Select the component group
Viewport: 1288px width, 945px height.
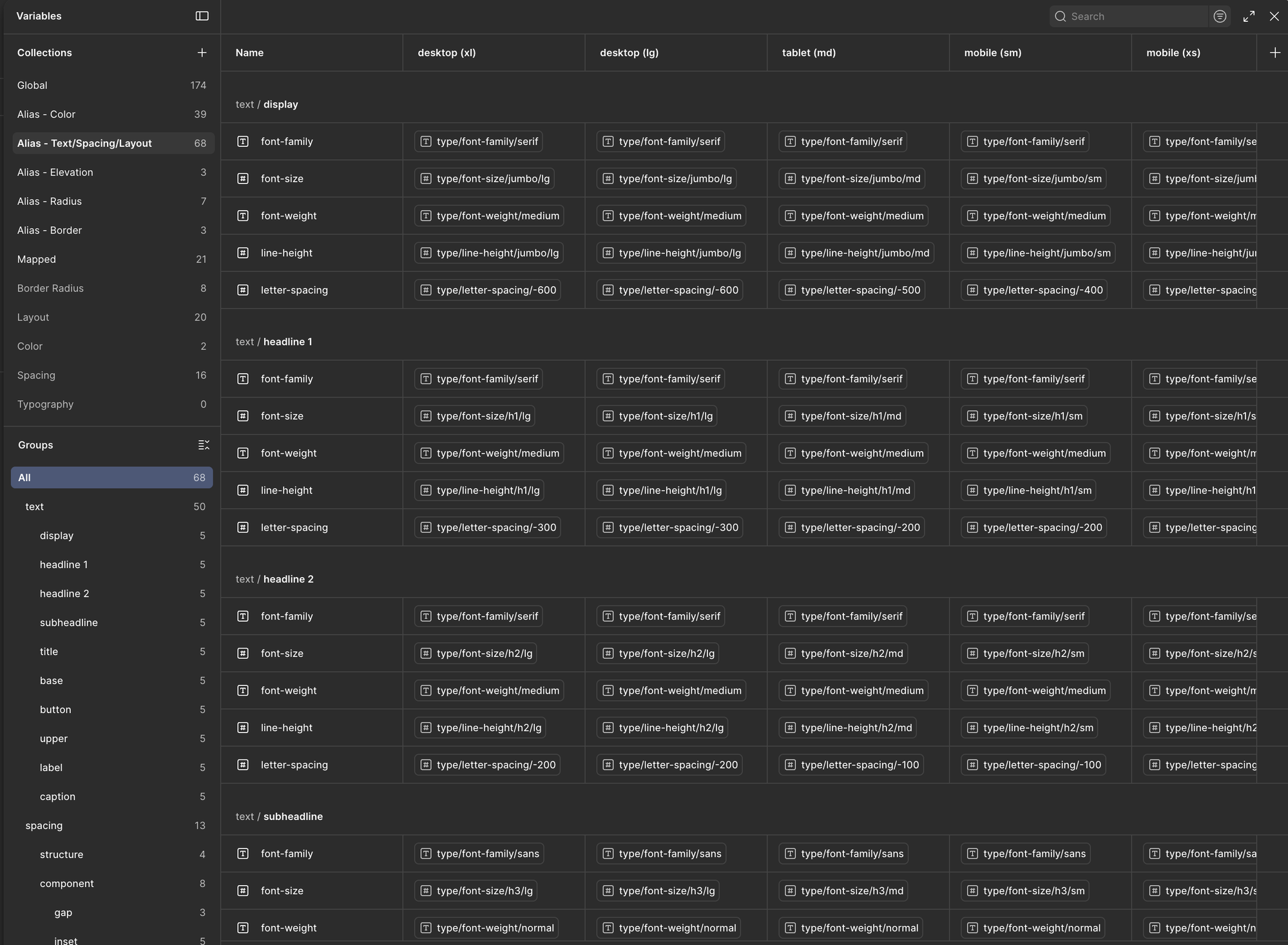112,883
